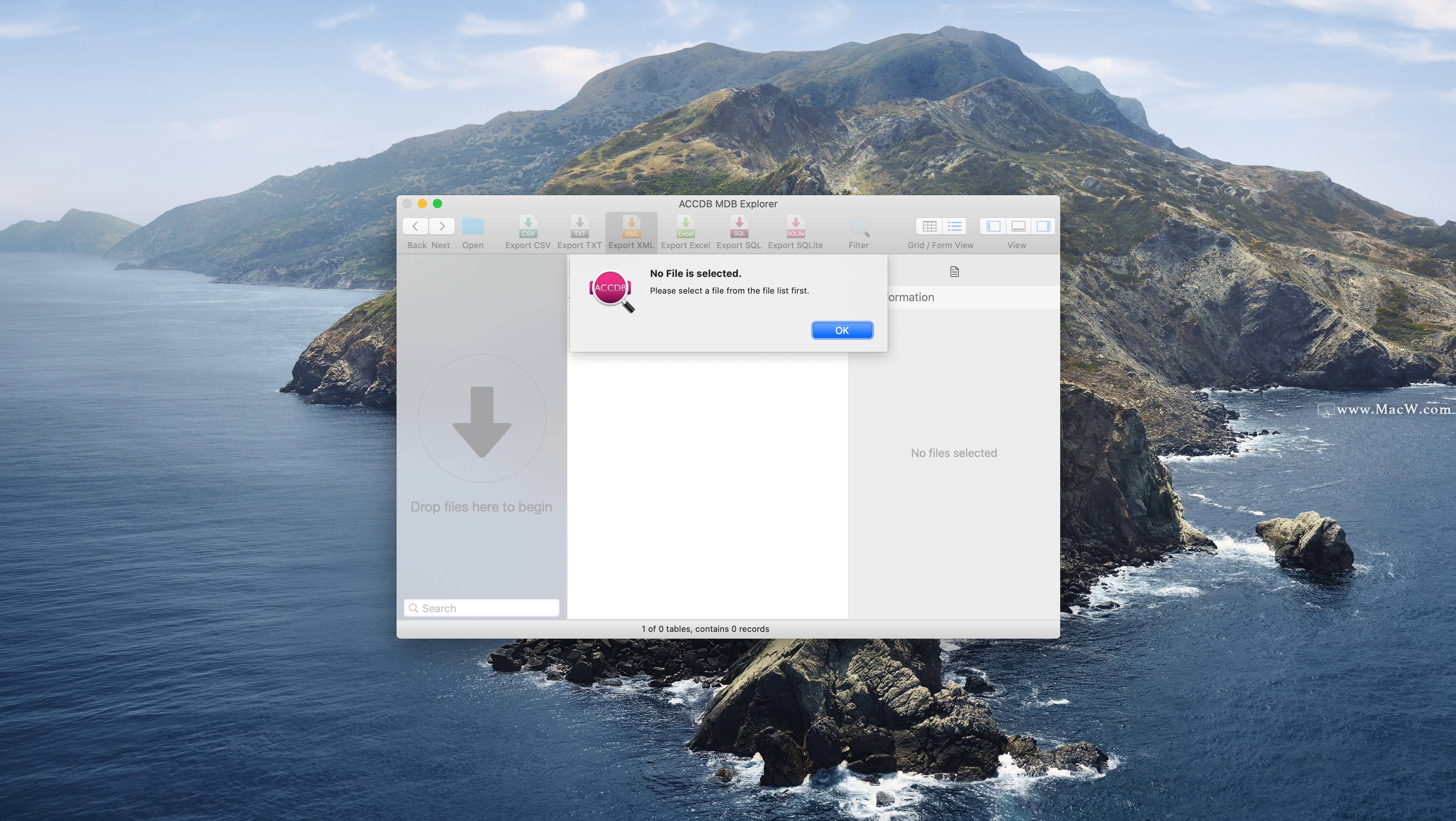Click the Search field in sidebar
Viewport: 1456px width, 821px height.
pos(482,608)
